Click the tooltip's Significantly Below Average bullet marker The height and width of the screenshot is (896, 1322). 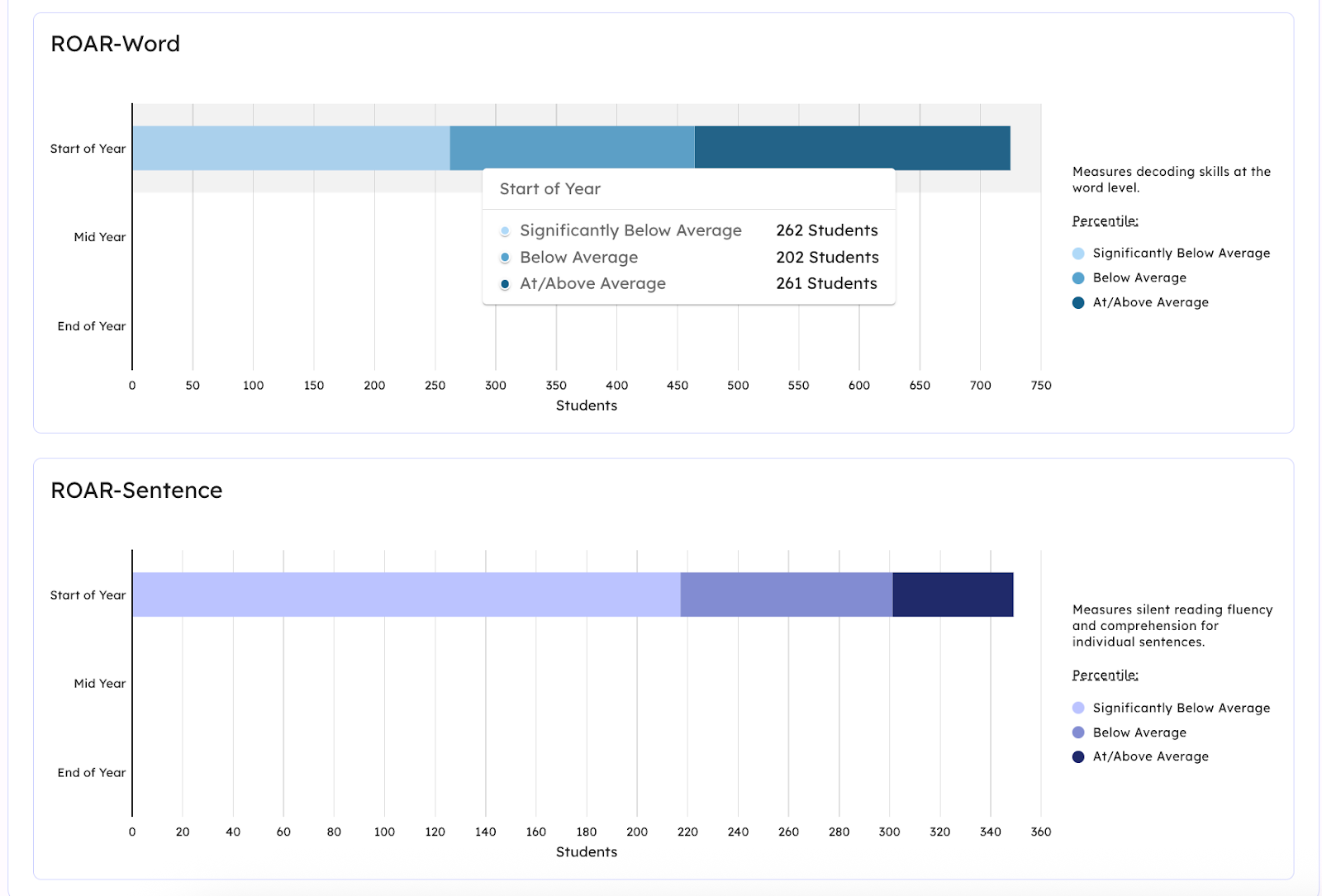click(x=505, y=231)
